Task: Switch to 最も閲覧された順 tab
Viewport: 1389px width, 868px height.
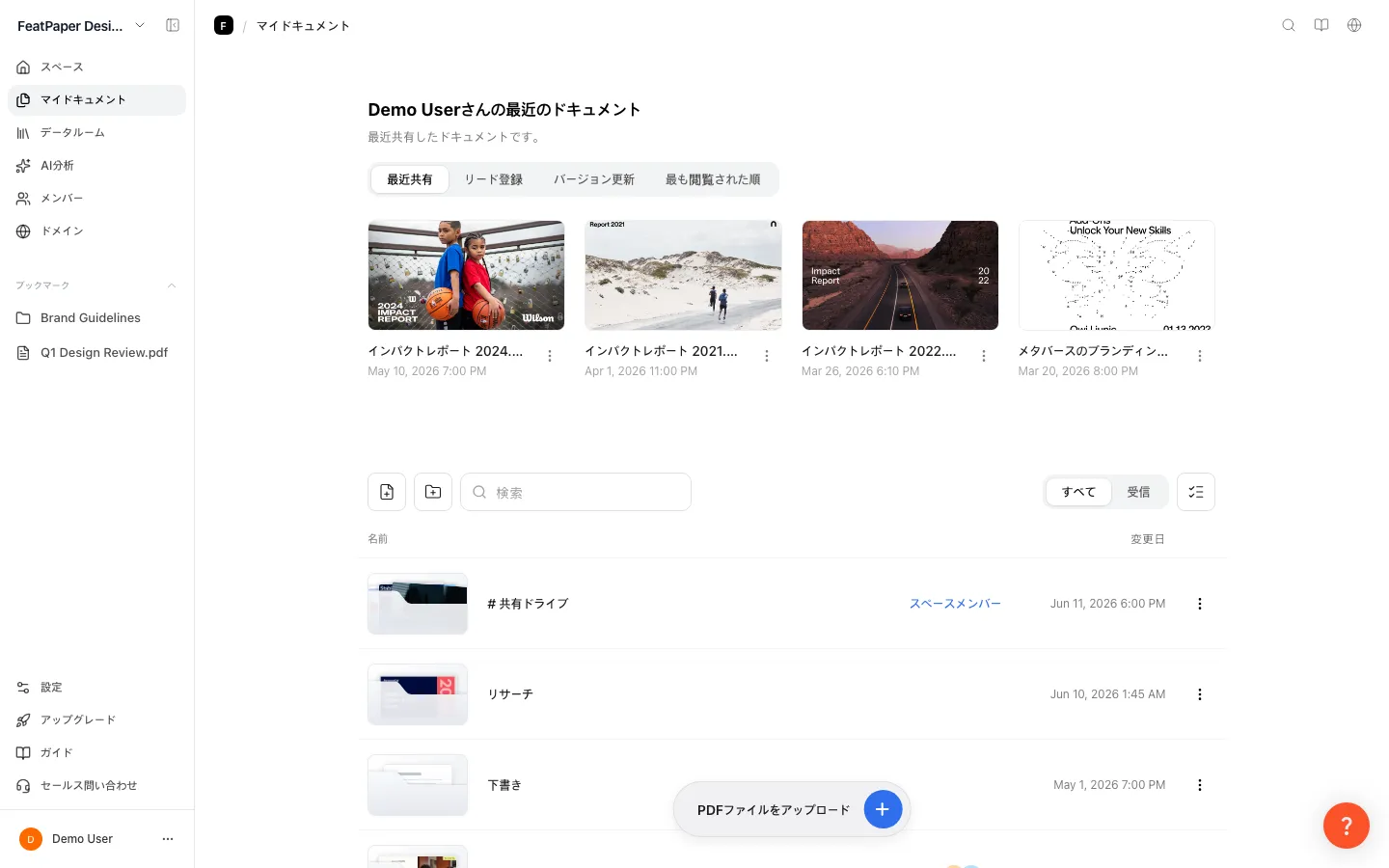Action: [x=713, y=179]
